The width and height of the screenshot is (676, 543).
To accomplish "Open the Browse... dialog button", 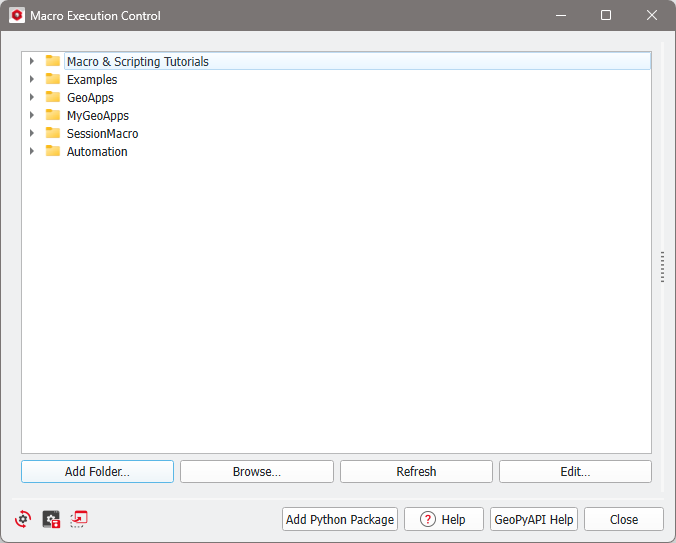I will click(x=257, y=471).
